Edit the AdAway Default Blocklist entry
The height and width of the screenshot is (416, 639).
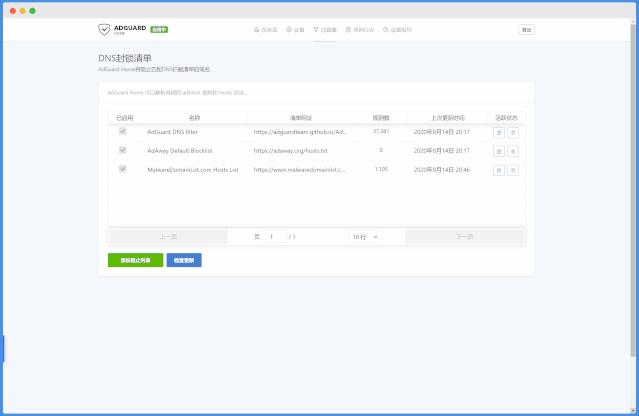(x=499, y=151)
